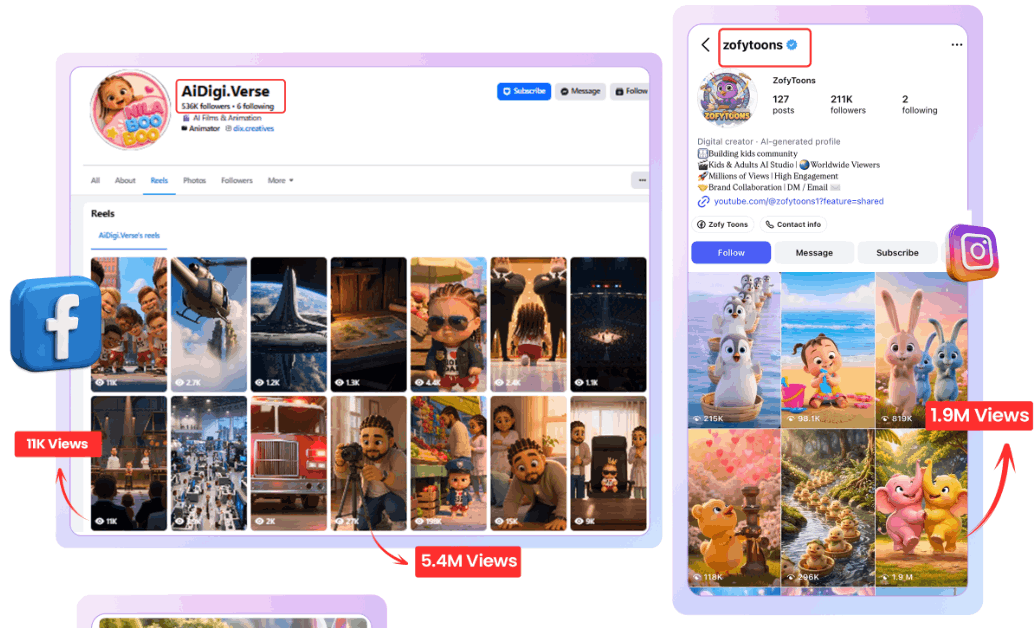Click the 2 following counter on zofytoons
This screenshot has width=1034, height=628.
tap(919, 104)
